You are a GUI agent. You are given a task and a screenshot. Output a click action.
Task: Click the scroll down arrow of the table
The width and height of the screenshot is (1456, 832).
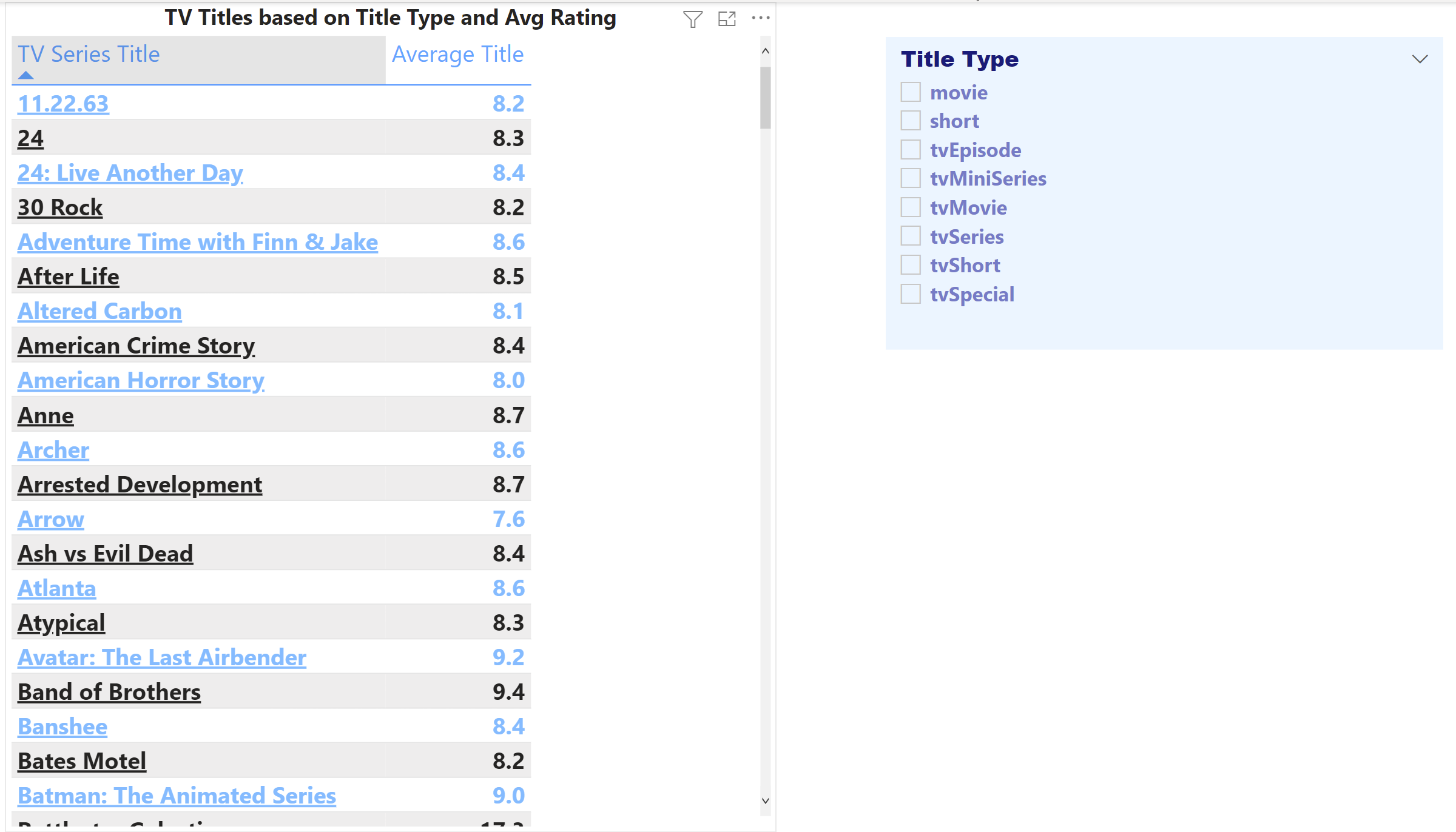click(x=766, y=800)
